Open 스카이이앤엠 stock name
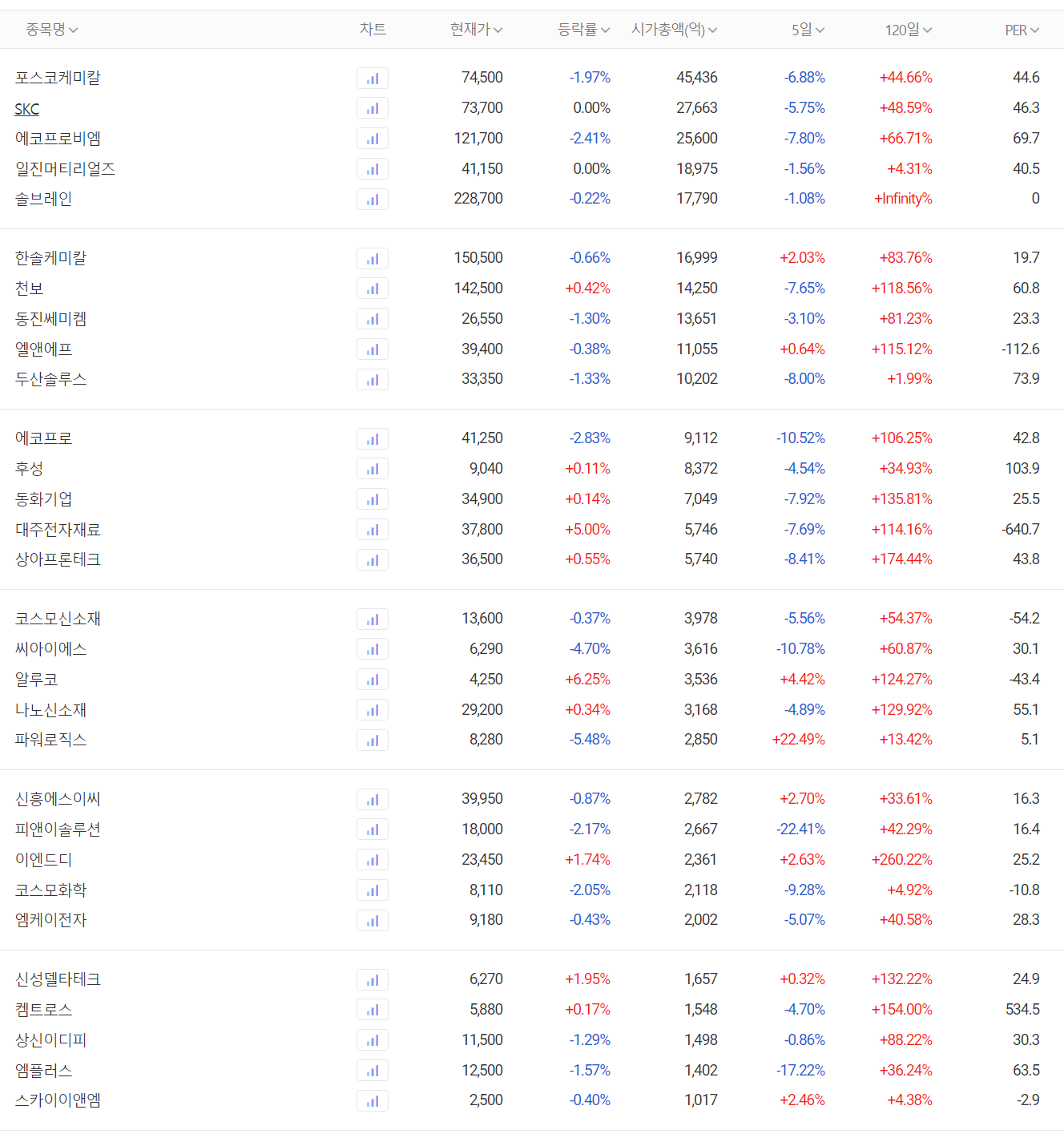 click(x=58, y=1100)
